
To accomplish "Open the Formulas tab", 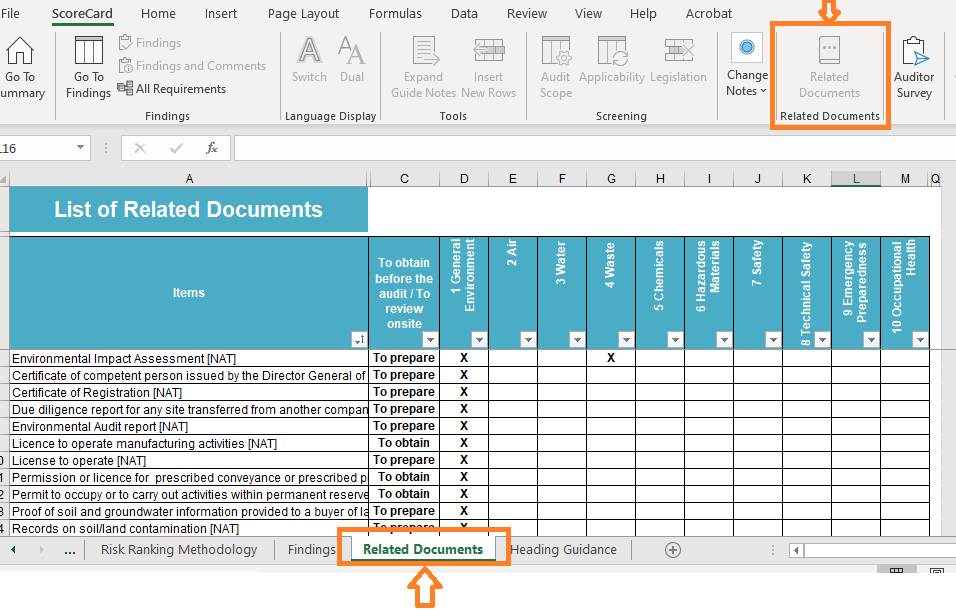I will (x=395, y=13).
